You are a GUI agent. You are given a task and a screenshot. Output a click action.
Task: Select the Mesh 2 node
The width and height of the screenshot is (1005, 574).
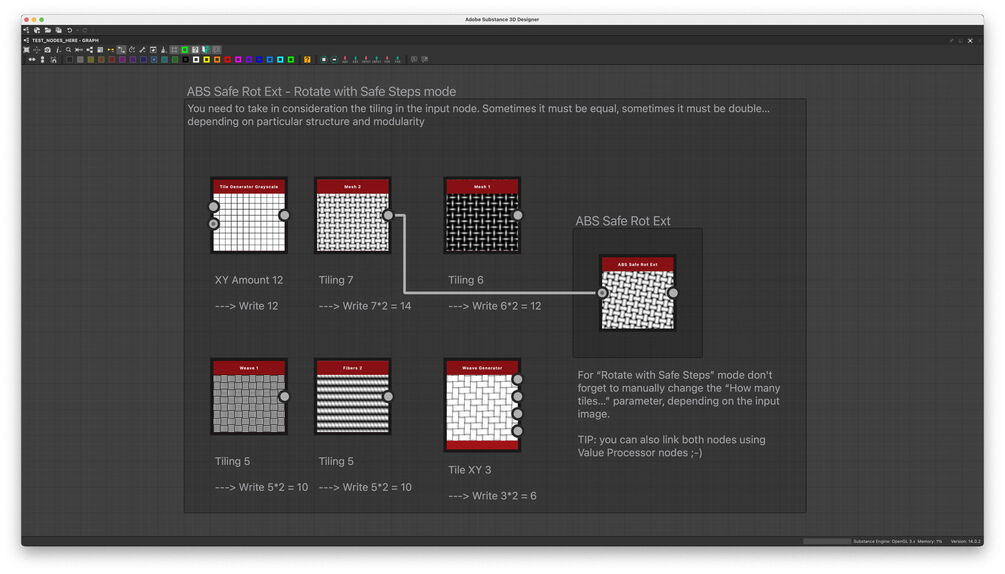pyautogui.click(x=353, y=215)
